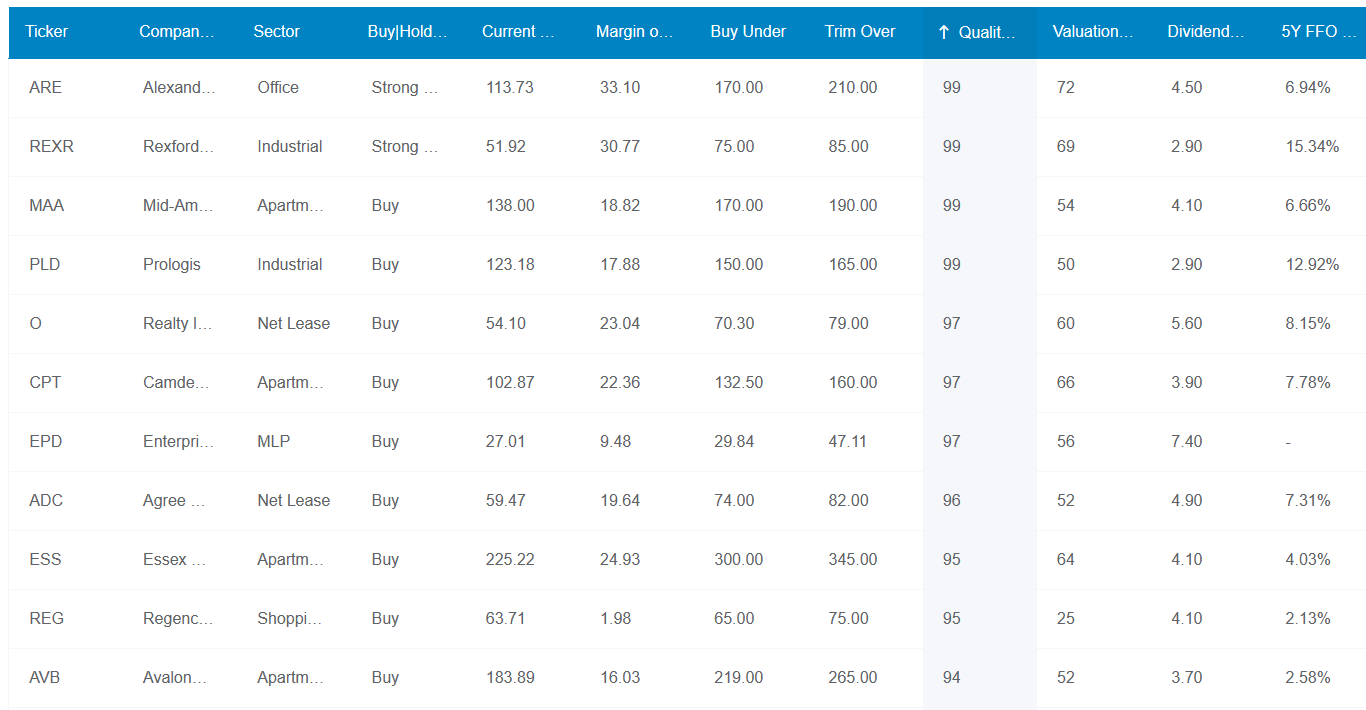Sort by the Valuation column header

click(1092, 32)
